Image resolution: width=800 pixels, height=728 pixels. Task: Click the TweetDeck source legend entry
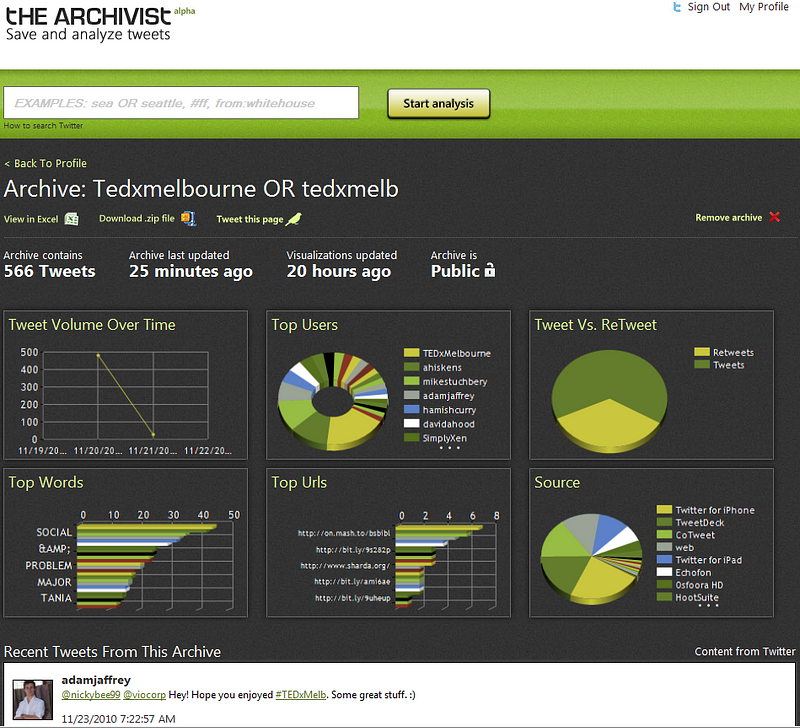(699, 522)
